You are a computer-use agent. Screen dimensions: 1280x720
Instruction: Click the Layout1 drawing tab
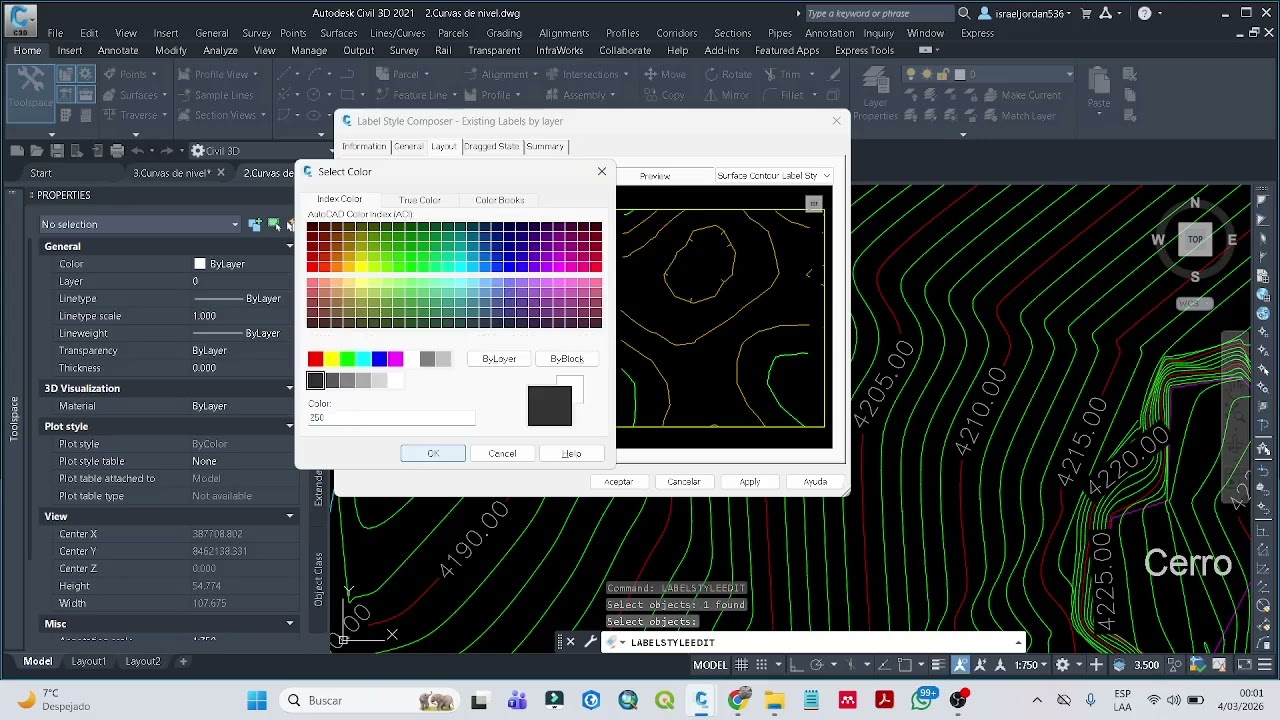tap(88, 661)
